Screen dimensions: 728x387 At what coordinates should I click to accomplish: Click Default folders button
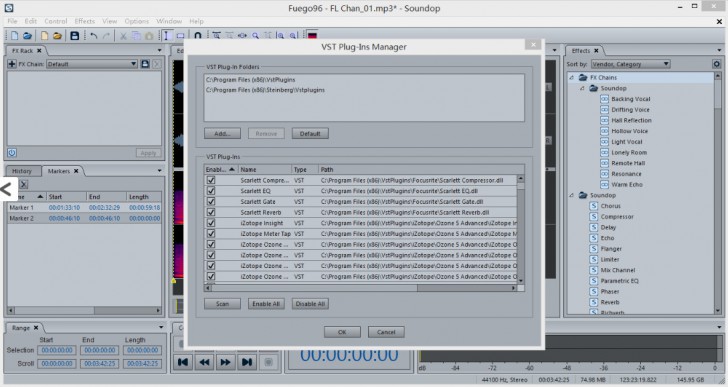[310, 134]
